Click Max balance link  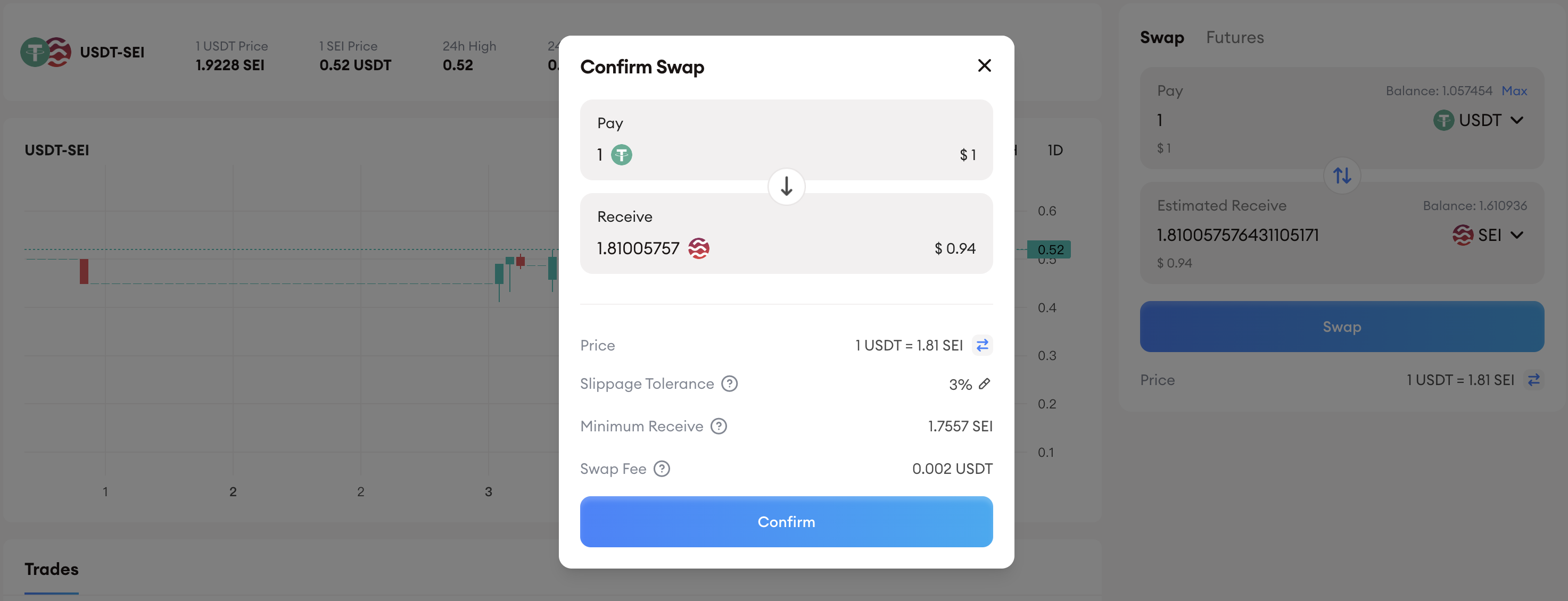click(x=1514, y=90)
